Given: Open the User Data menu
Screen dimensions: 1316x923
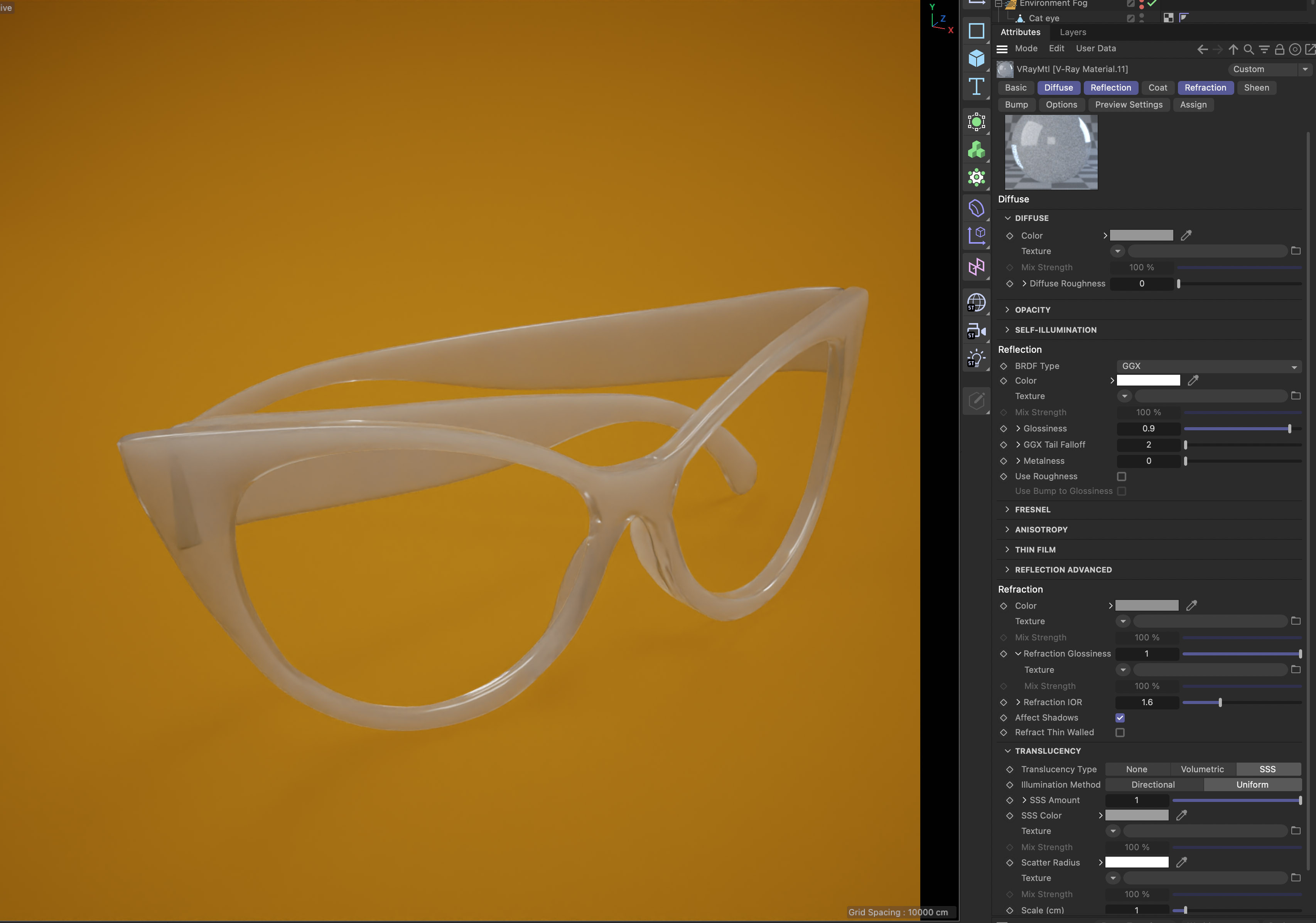Looking at the screenshot, I should 1095,49.
